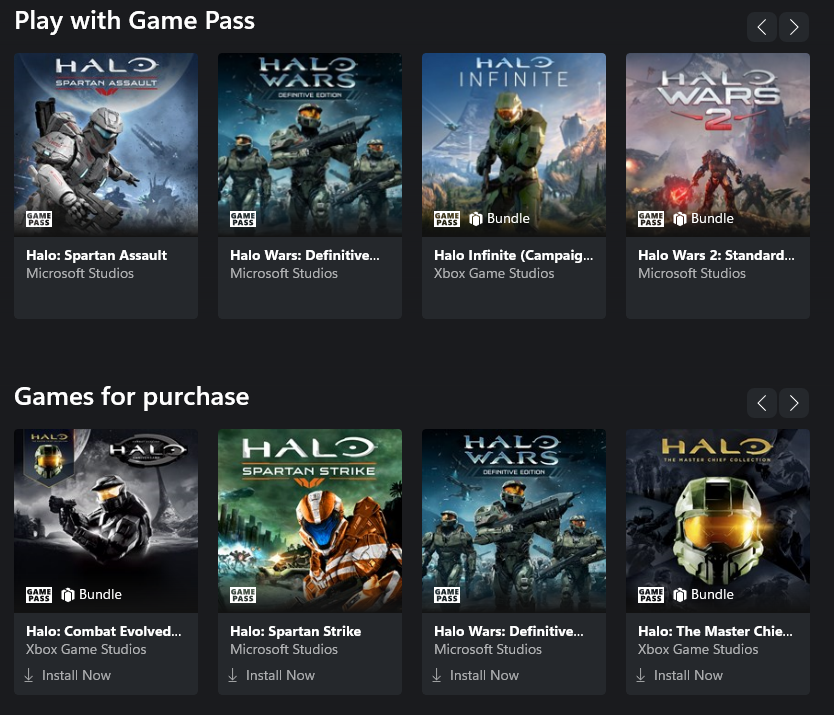Open Halo: Combat Evolved cover art
Image resolution: width=834 pixels, height=715 pixels.
point(106,520)
